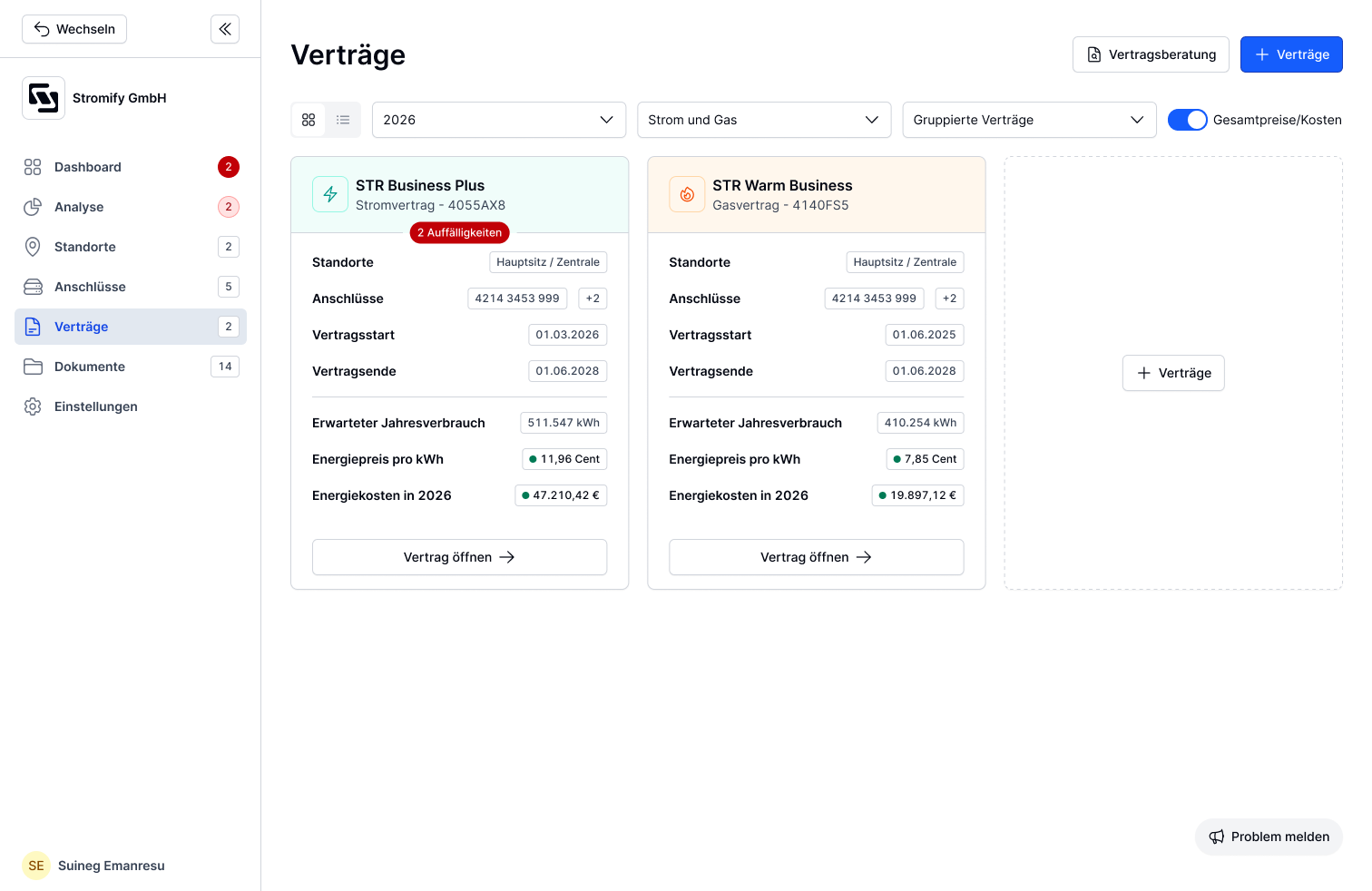Click 4214 3453 999 tag on STR Business Plus
The height and width of the screenshot is (891, 1372).
(x=517, y=299)
